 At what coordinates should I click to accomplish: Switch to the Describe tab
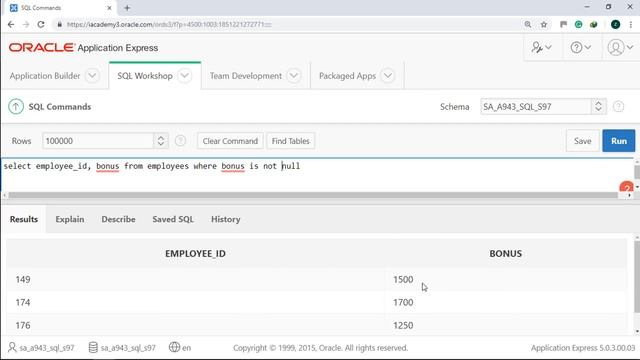click(118, 219)
